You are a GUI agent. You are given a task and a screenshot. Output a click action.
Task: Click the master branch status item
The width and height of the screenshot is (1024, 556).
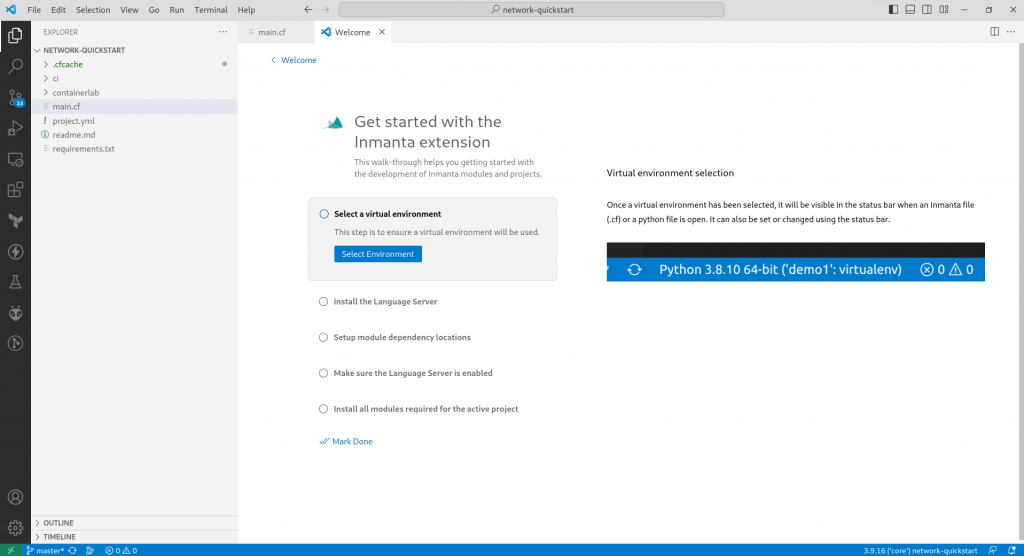point(44,550)
